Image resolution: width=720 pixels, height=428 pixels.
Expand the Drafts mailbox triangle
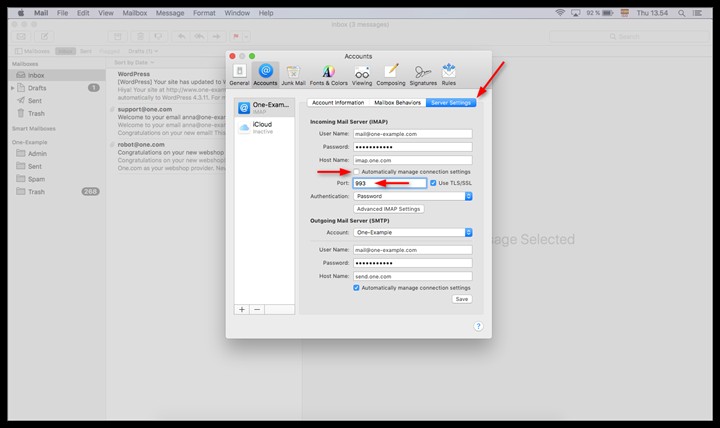click(13, 88)
